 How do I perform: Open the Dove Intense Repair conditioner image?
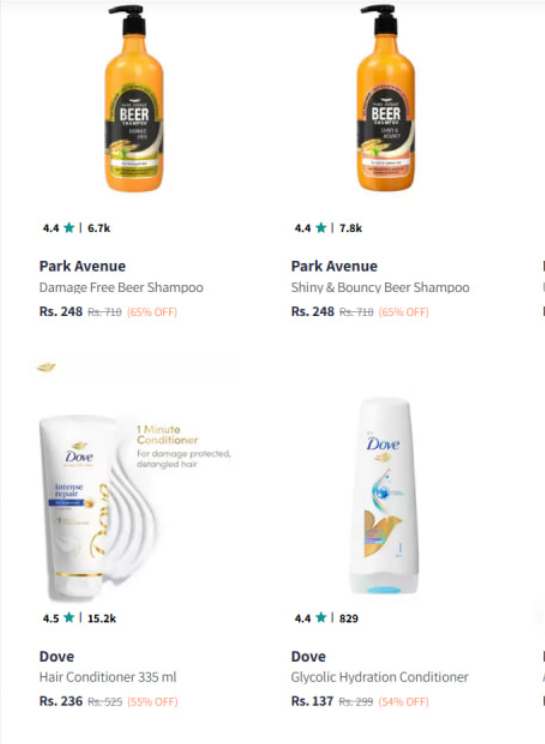point(135,506)
